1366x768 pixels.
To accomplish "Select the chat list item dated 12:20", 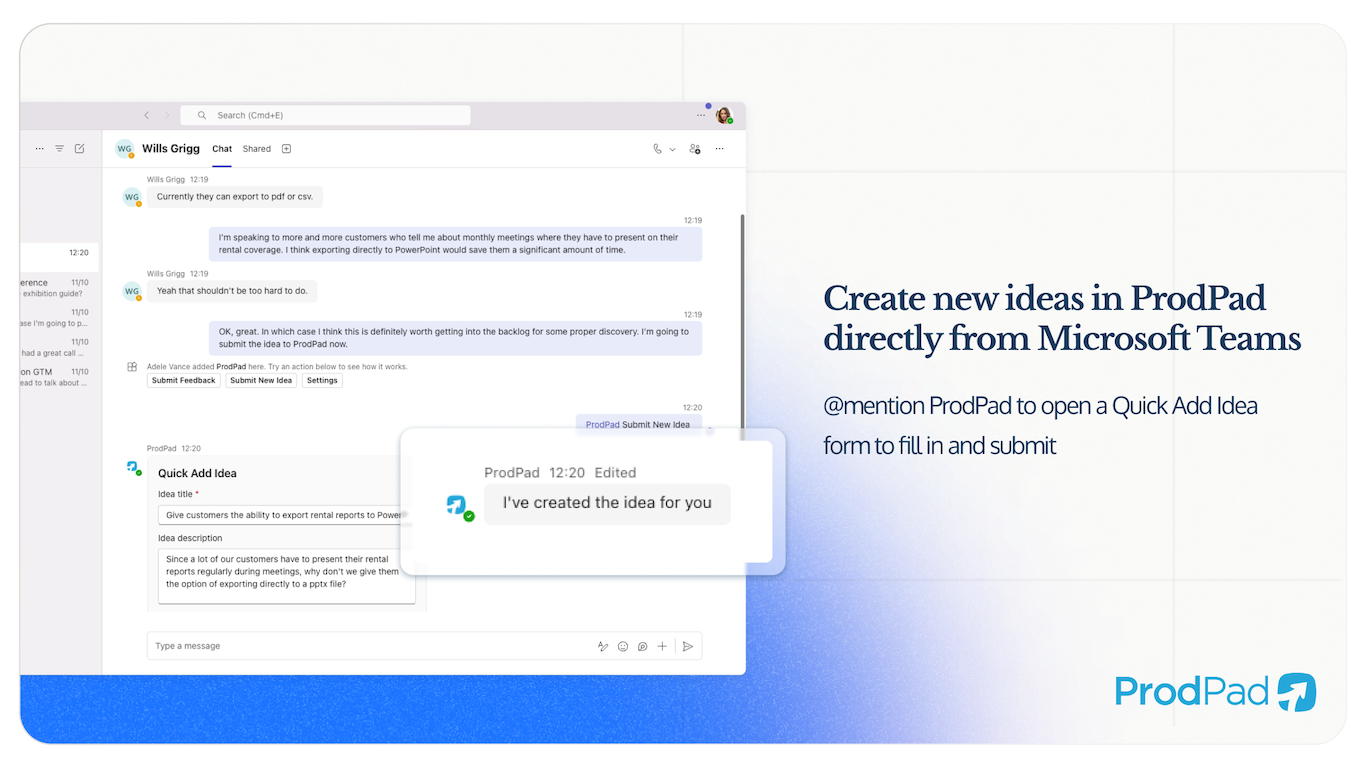I will [x=59, y=257].
